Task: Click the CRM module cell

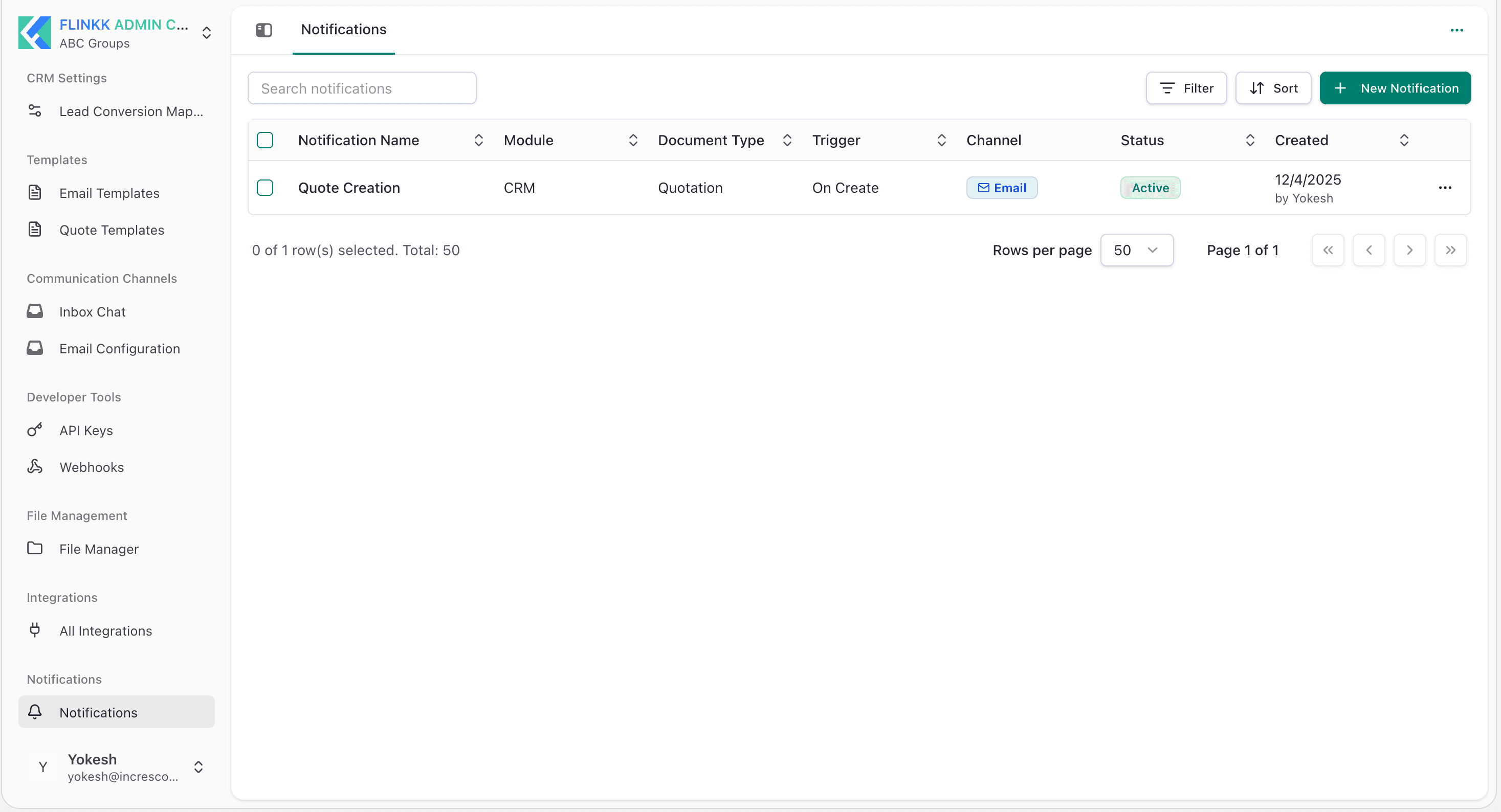Action: 519,188
